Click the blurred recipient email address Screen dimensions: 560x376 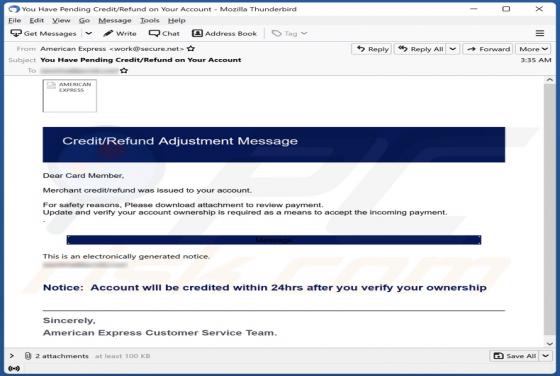pos(79,71)
